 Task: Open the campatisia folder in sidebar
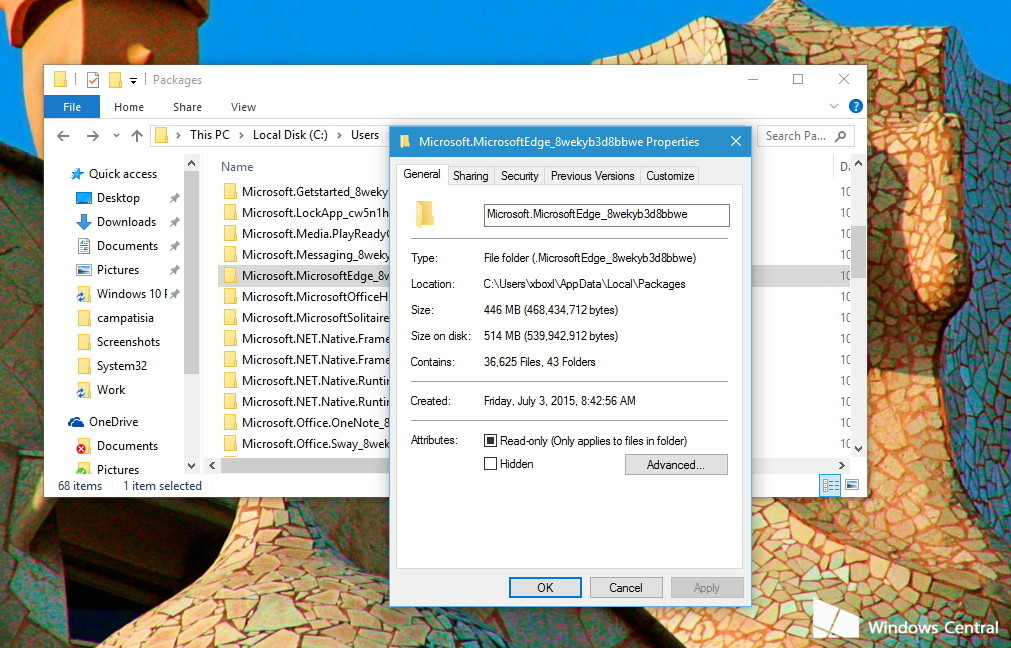coord(125,318)
